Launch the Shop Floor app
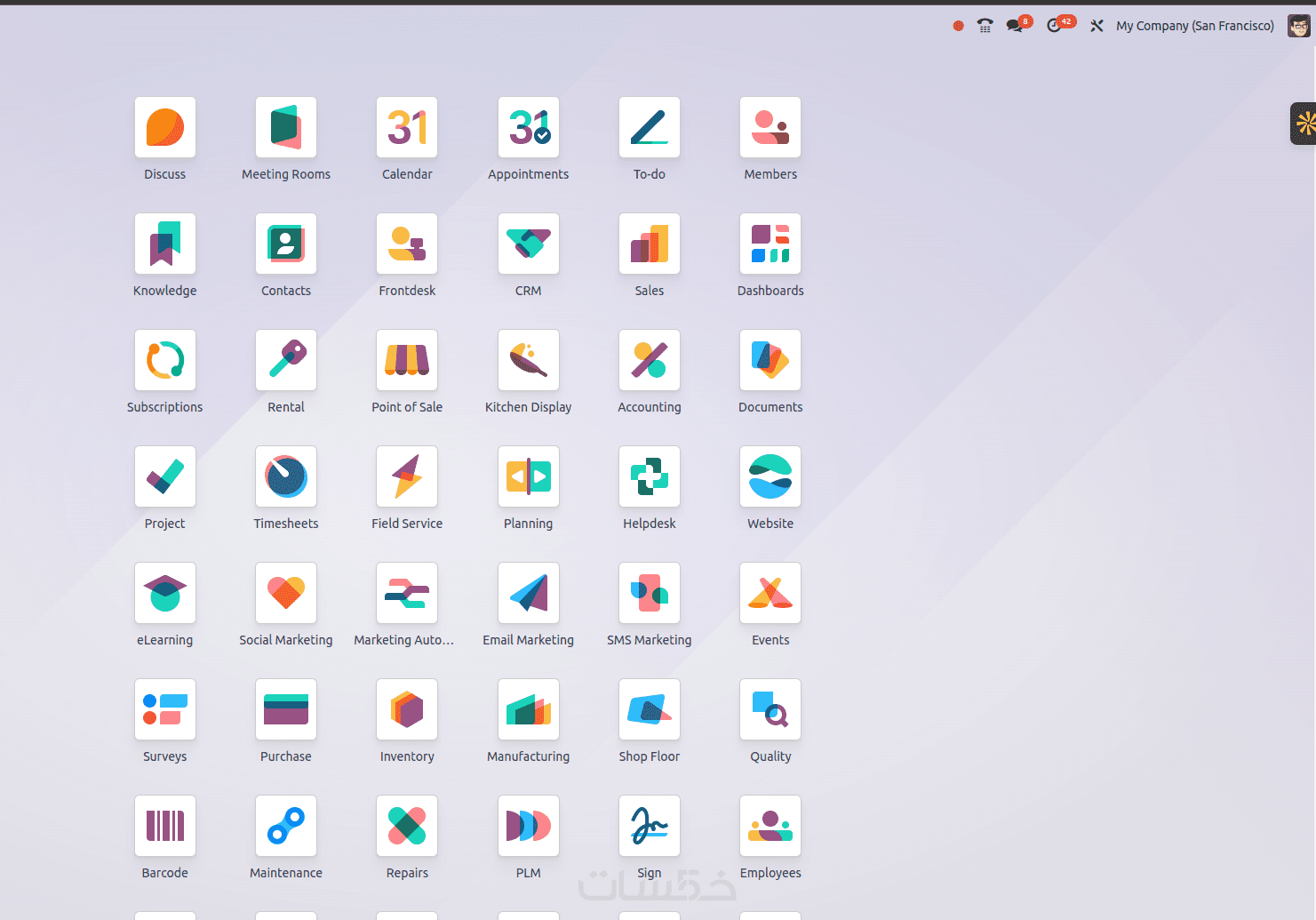 click(x=650, y=709)
